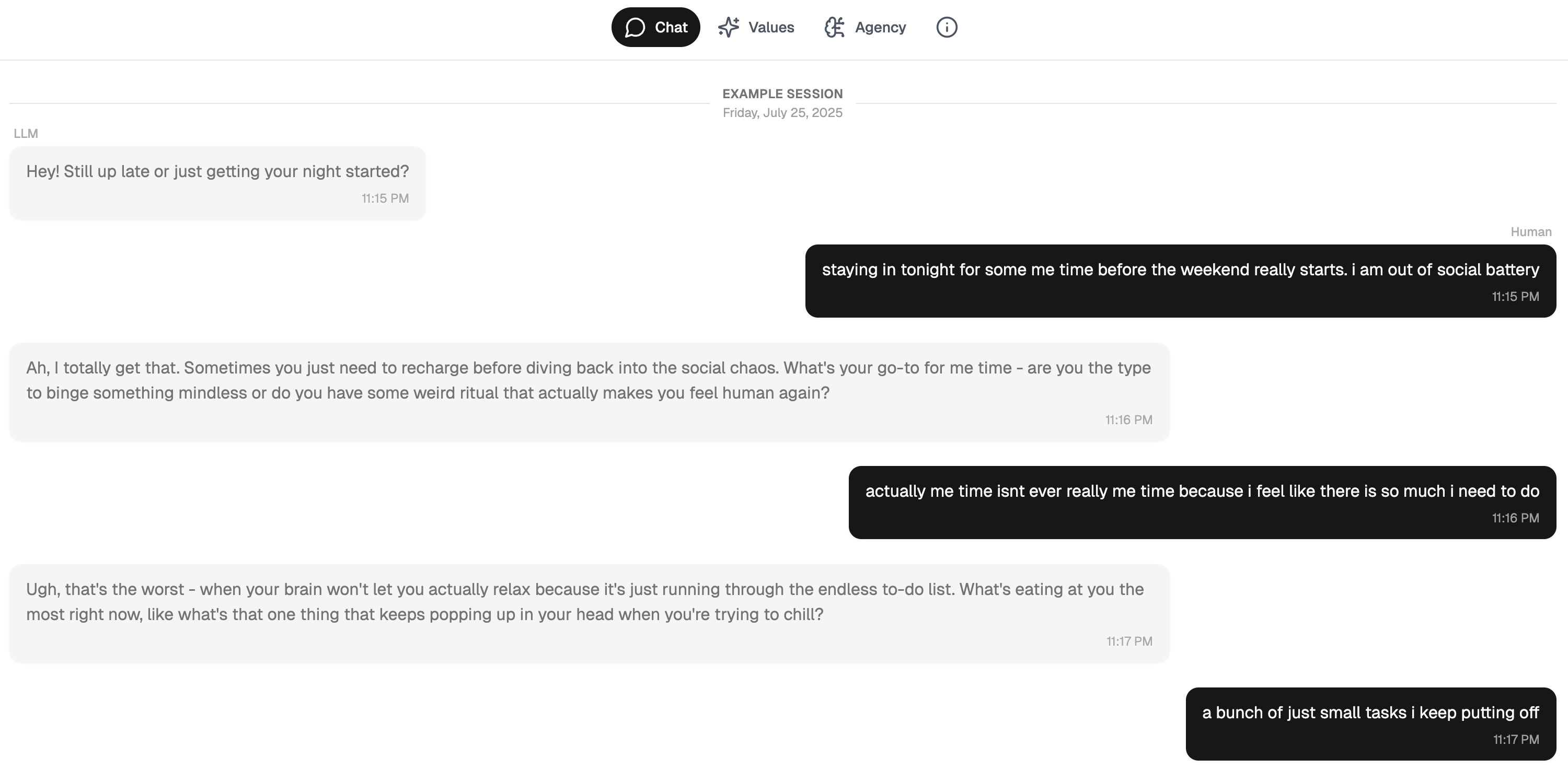Click the chat bubble icon

635,27
